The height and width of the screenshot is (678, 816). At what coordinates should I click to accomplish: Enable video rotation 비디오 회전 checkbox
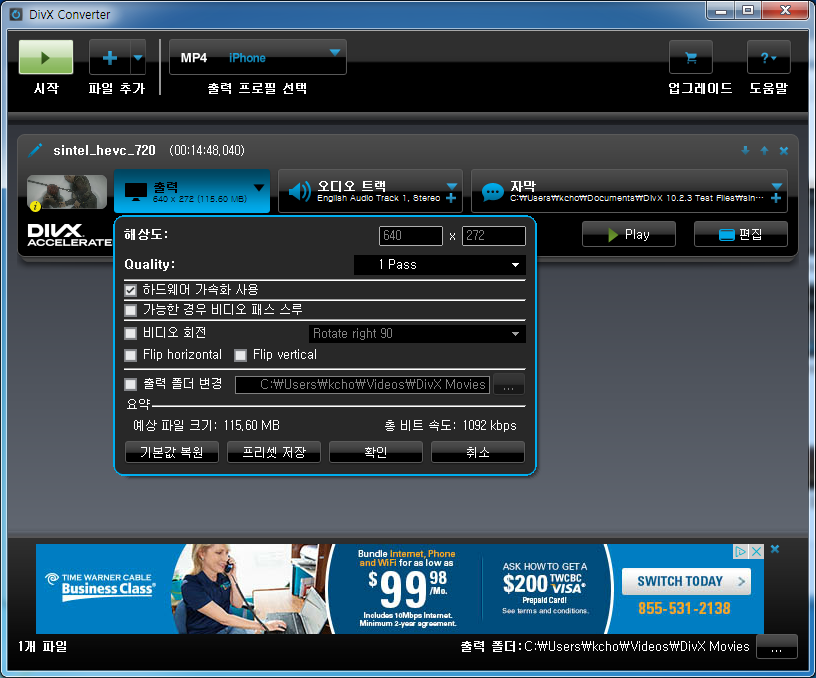(131, 333)
